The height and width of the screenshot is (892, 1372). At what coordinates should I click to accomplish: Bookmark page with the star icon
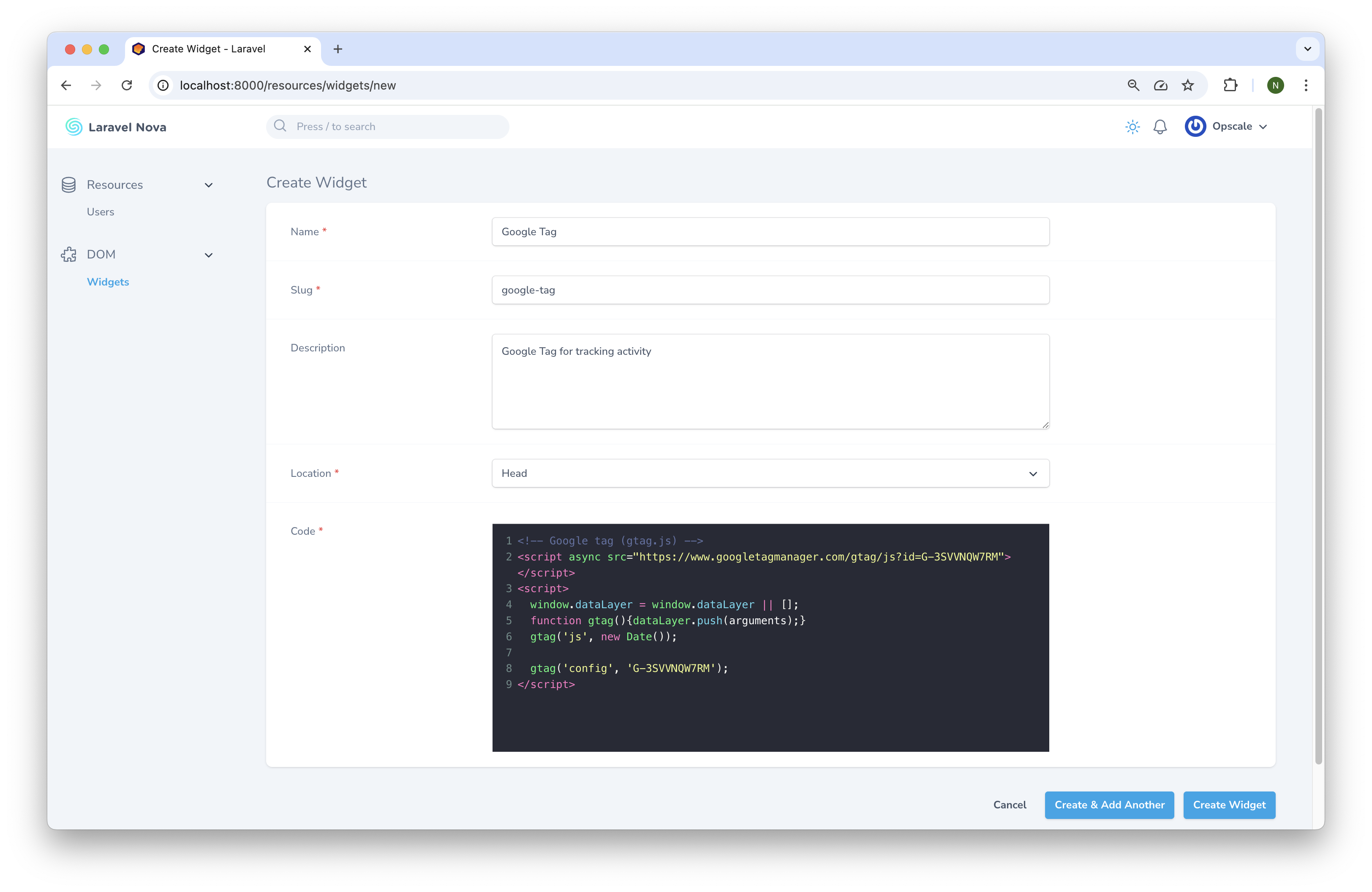click(x=1187, y=85)
